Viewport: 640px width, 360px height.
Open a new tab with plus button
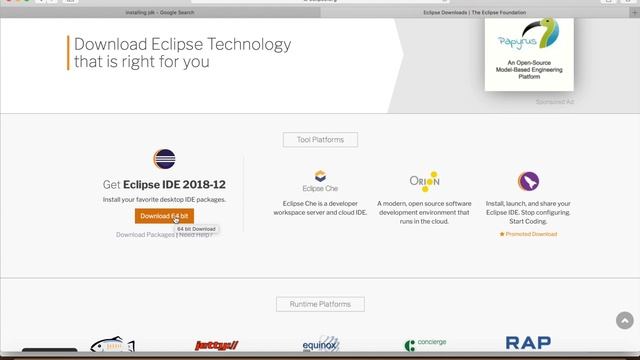point(634,13)
